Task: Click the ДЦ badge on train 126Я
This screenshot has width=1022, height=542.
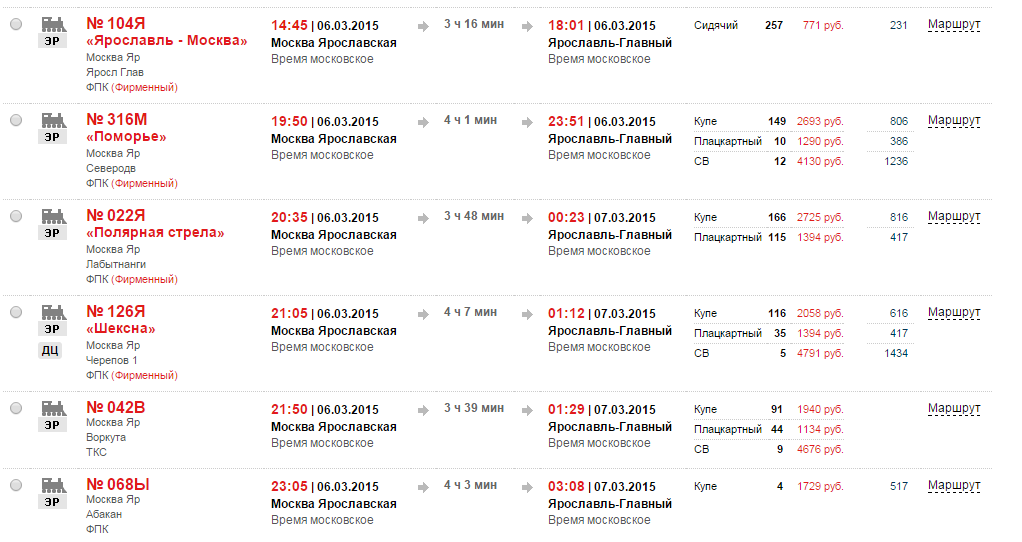Action: coord(51,350)
